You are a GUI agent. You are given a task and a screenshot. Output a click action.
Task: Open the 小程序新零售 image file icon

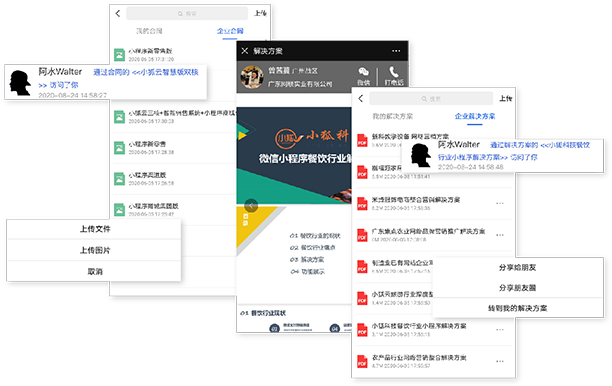point(119,148)
